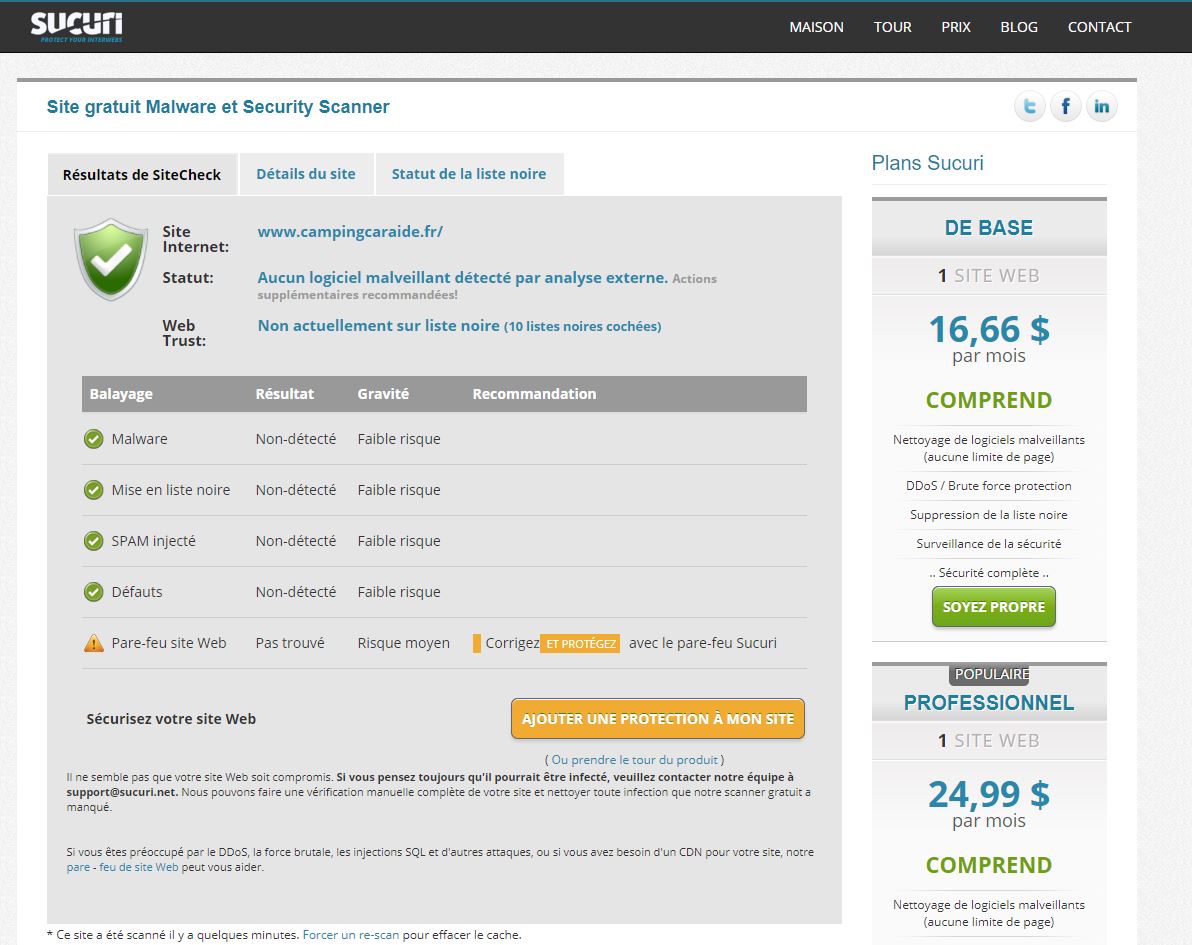Image resolution: width=1192 pixels, height=945 pixels.
Task: Click the orange ET PROTÉGEZ badge
Action: click(x=580, y=644)
